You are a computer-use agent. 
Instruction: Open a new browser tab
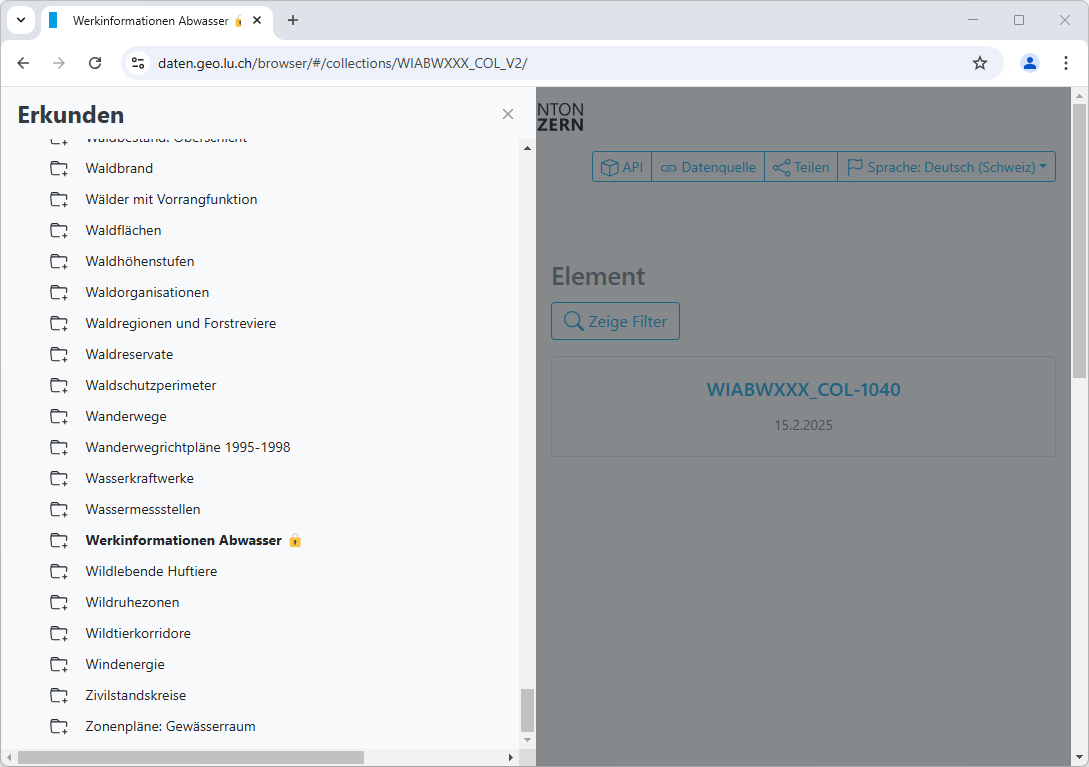point(293,20)
